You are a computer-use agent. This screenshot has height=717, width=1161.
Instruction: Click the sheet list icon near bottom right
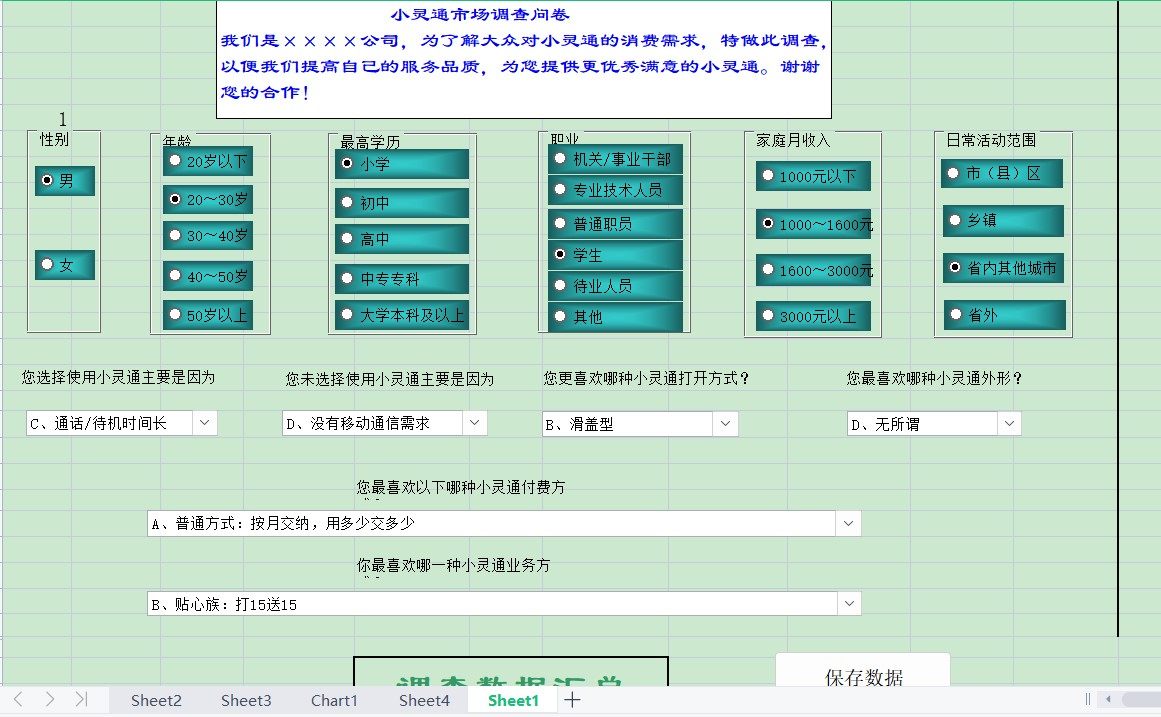(x=1087, y=700)
